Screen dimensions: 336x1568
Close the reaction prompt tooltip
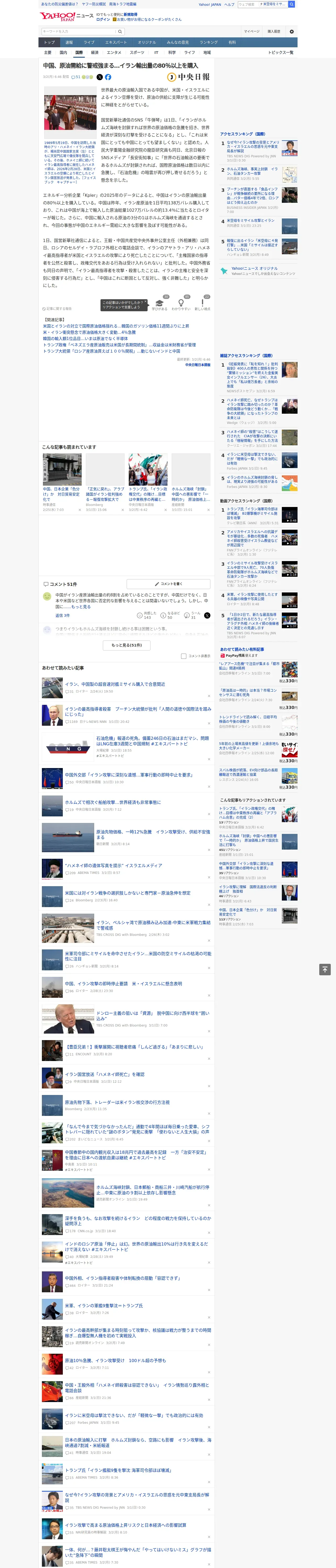(146, 302)
